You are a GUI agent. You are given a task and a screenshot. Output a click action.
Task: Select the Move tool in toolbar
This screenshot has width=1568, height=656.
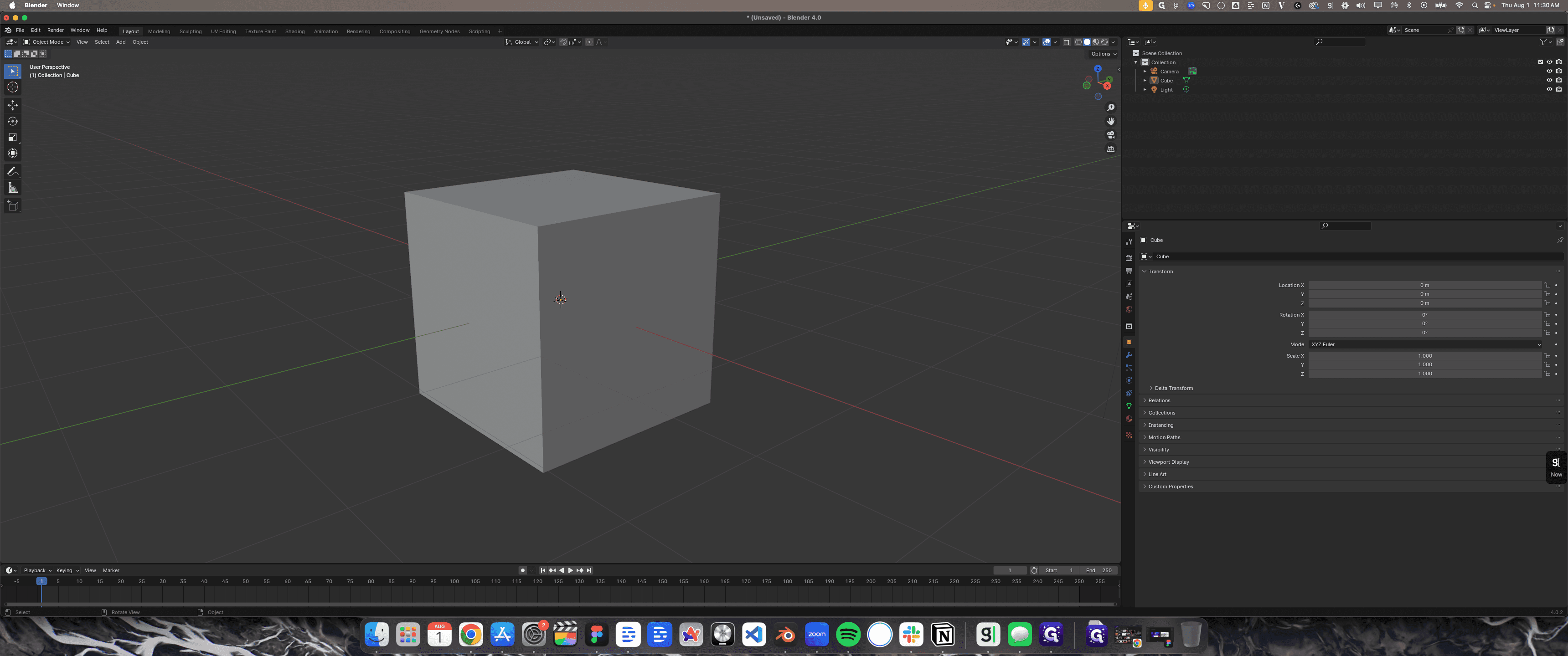(13, 105)
